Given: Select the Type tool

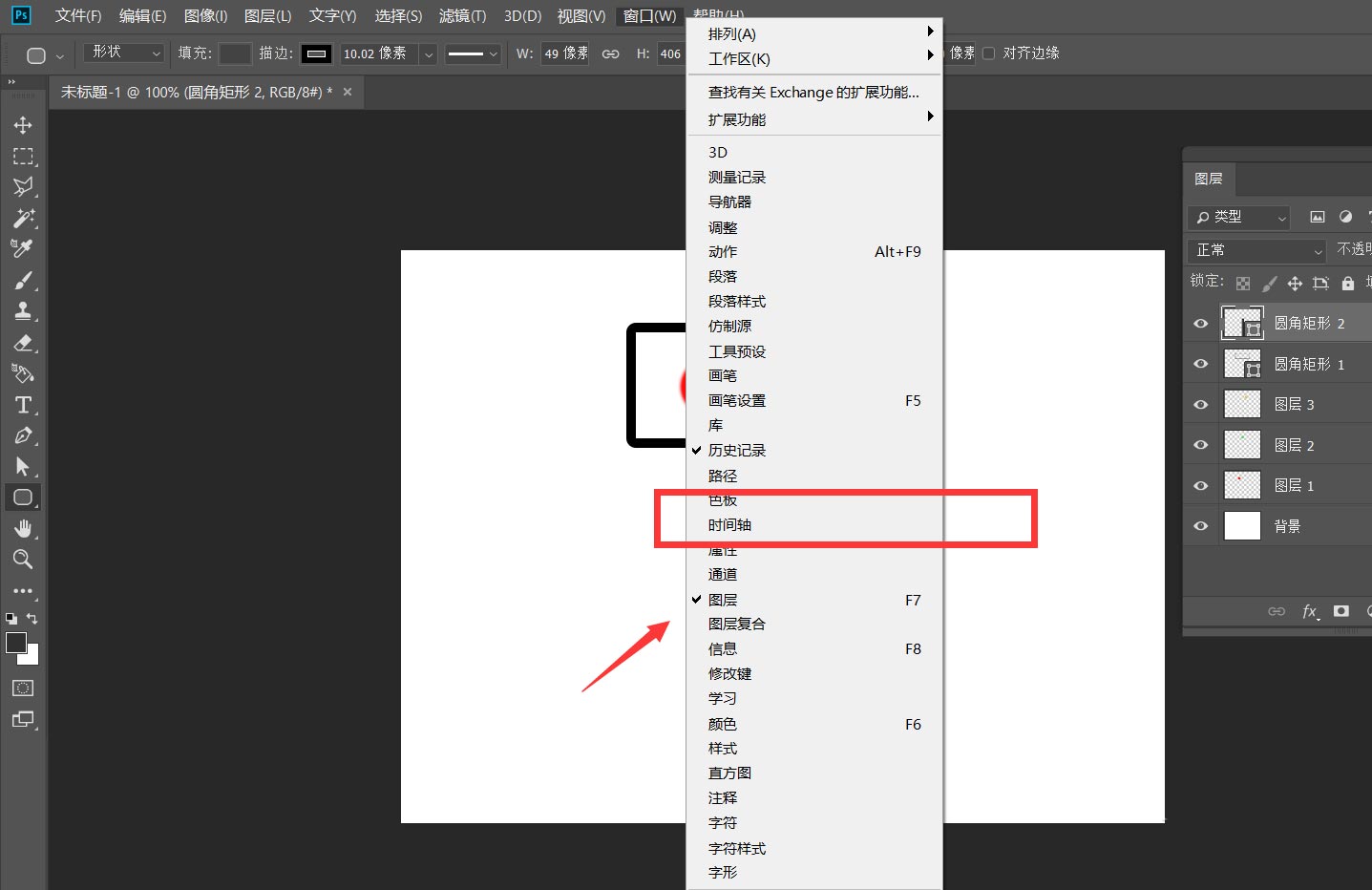Looking at the screenshot, I should [x=23, y=404].
